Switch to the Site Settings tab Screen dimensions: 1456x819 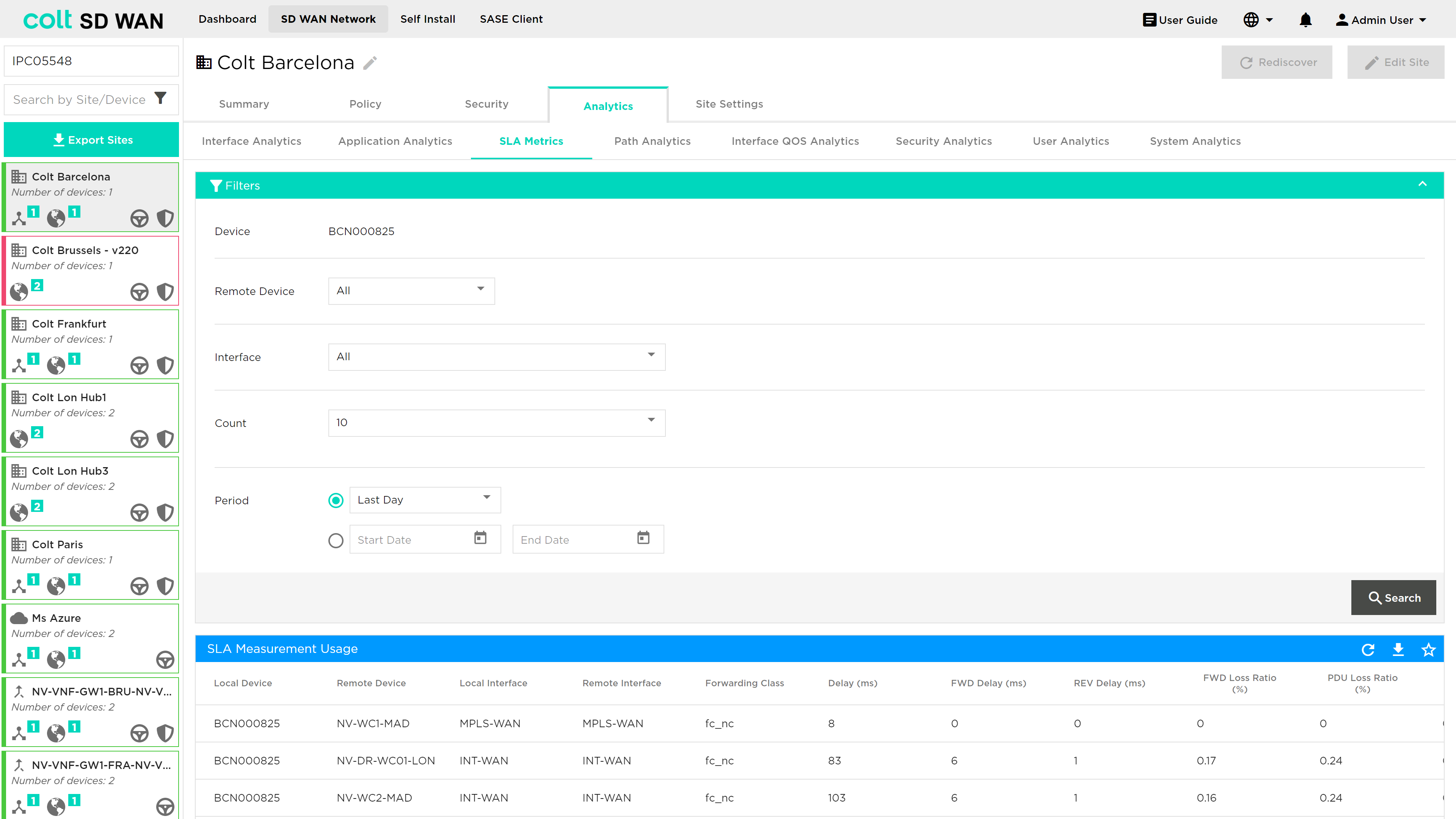(729, 104)
